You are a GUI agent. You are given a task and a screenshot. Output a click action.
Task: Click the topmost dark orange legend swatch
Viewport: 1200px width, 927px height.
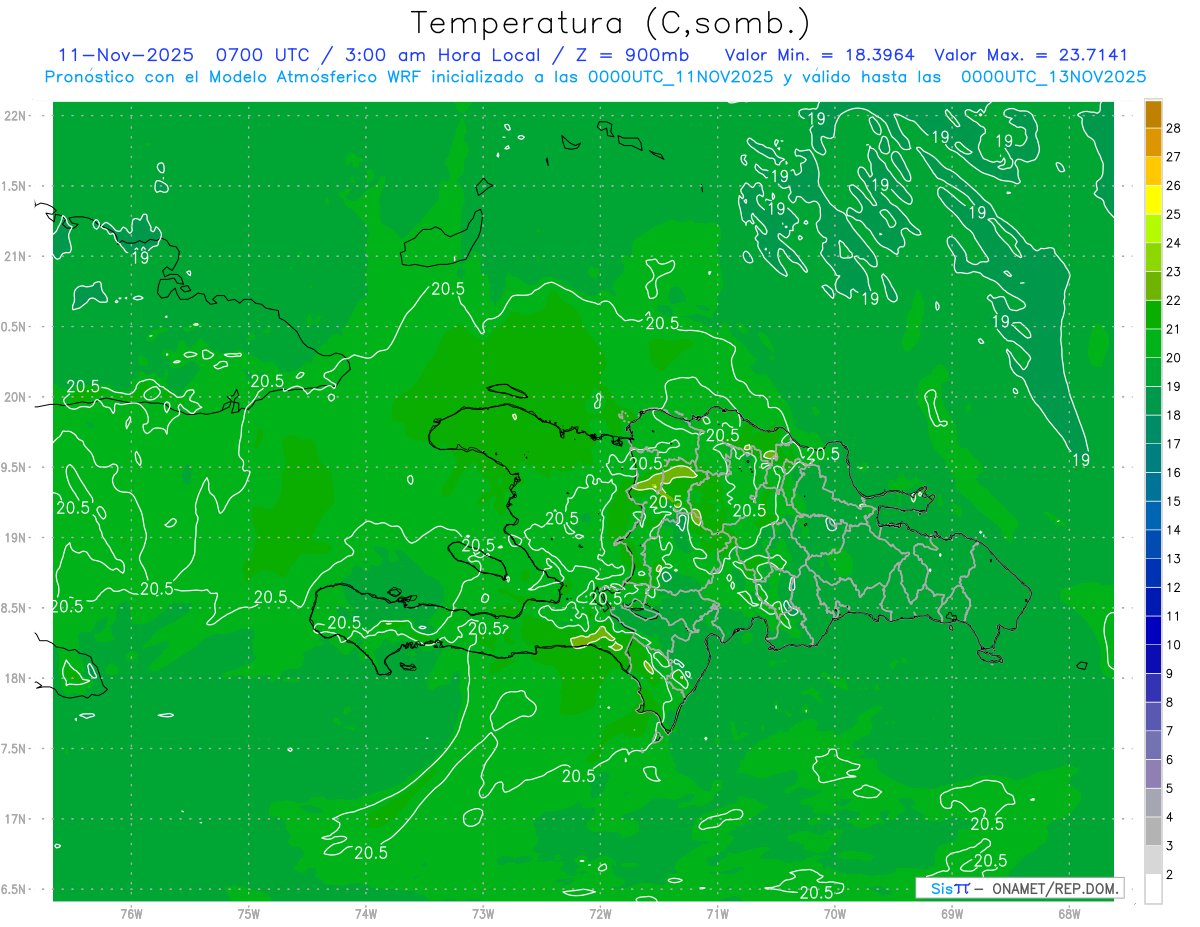pyautogui.click(x=1153, y=113)
